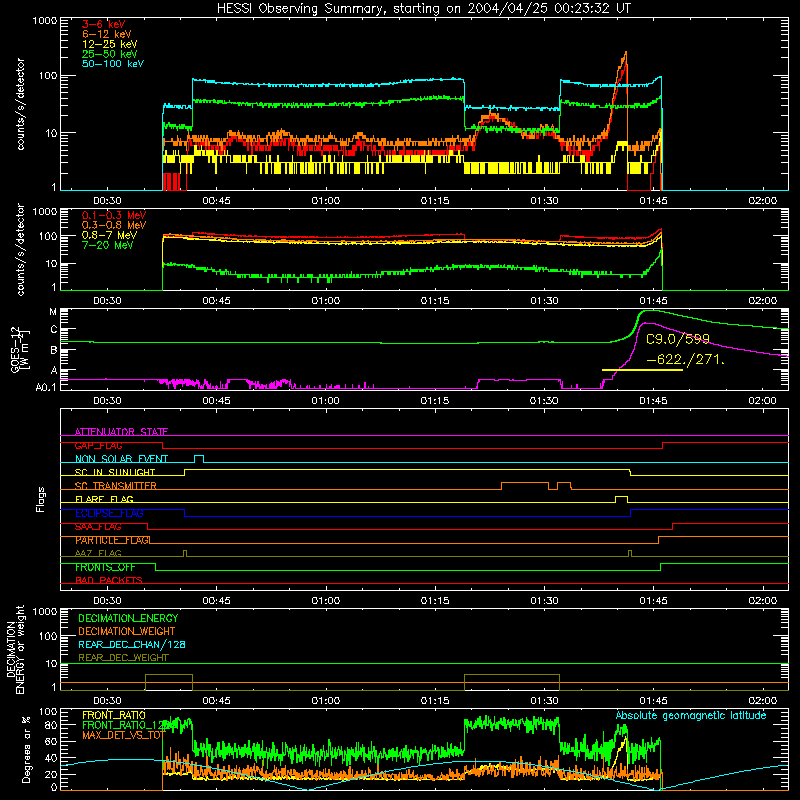Select the REAR_DEC_WEIGHT legend label

pos(123,658)
